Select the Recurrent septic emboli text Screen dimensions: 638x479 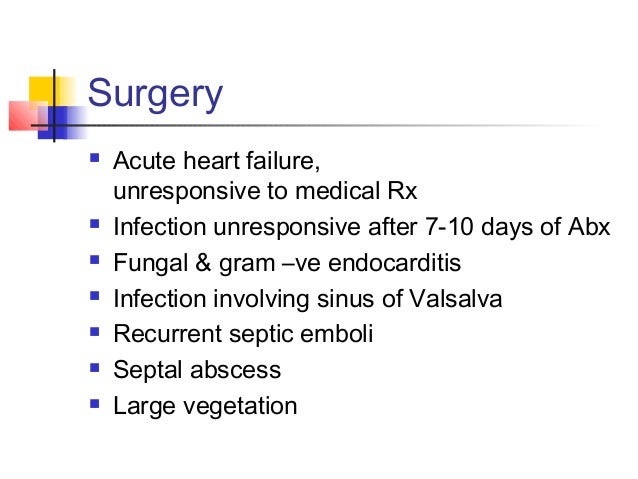pos(243,335)
